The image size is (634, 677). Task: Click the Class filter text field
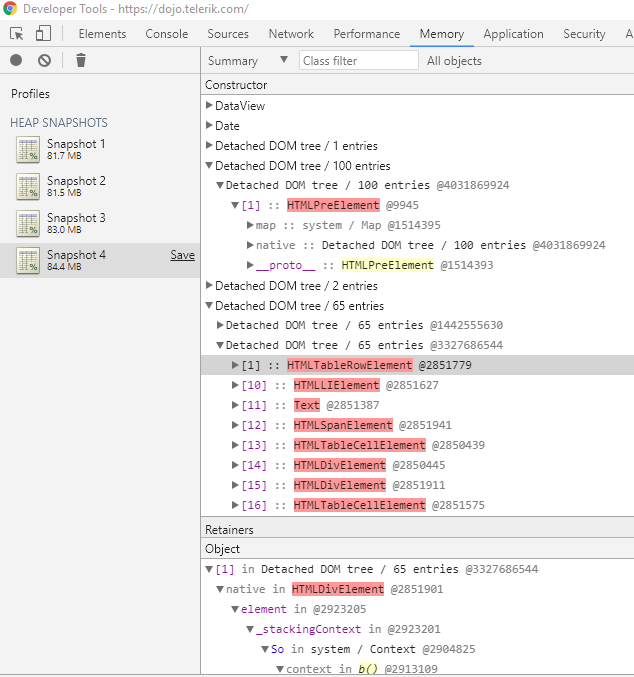pos(359,61)
